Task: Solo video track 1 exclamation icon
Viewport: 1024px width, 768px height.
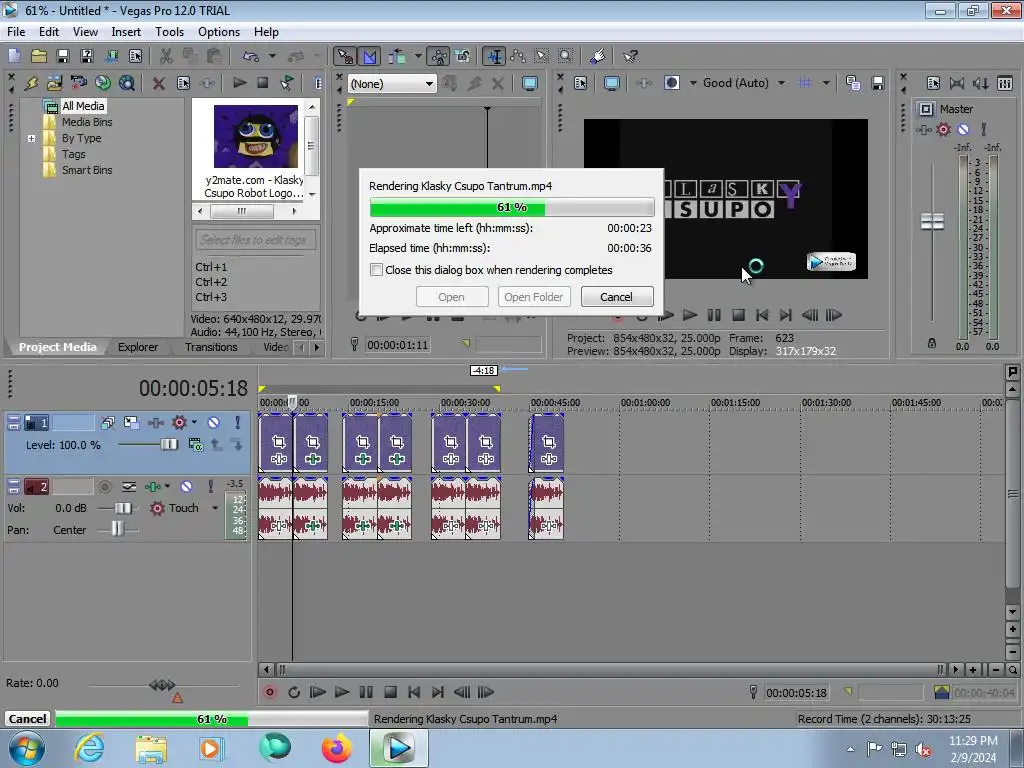Action: 238,423
